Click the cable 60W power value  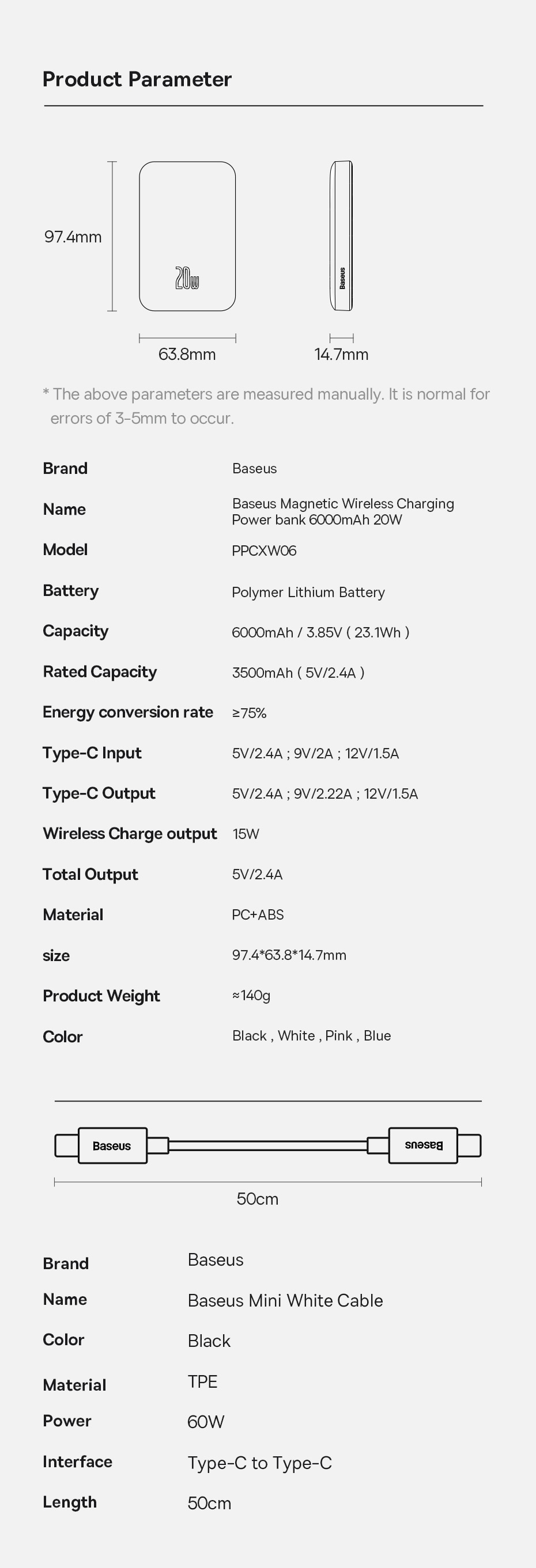tap(206, 1422)
